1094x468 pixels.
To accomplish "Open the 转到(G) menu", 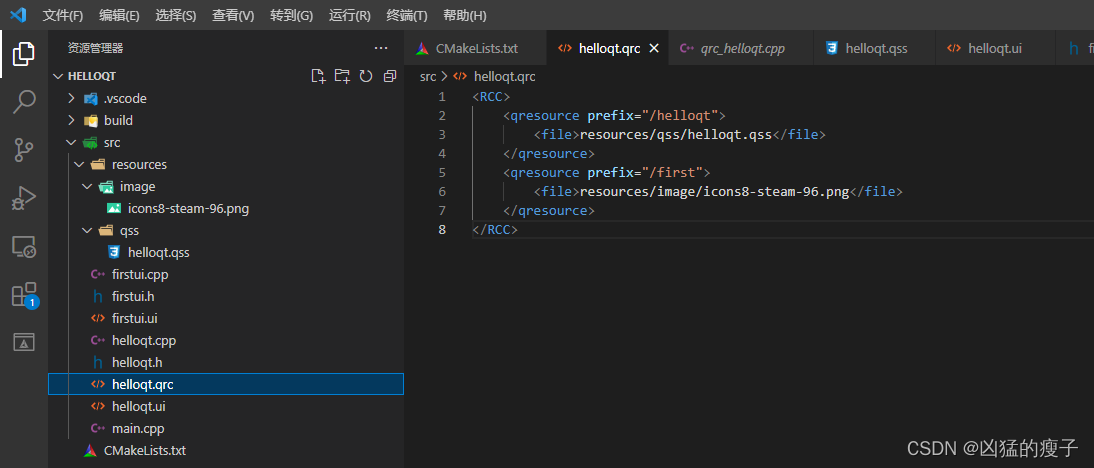I will [x=292, y=15].
